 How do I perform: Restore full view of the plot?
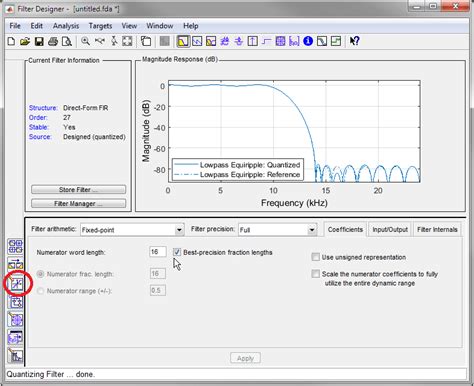coord(127,41)
